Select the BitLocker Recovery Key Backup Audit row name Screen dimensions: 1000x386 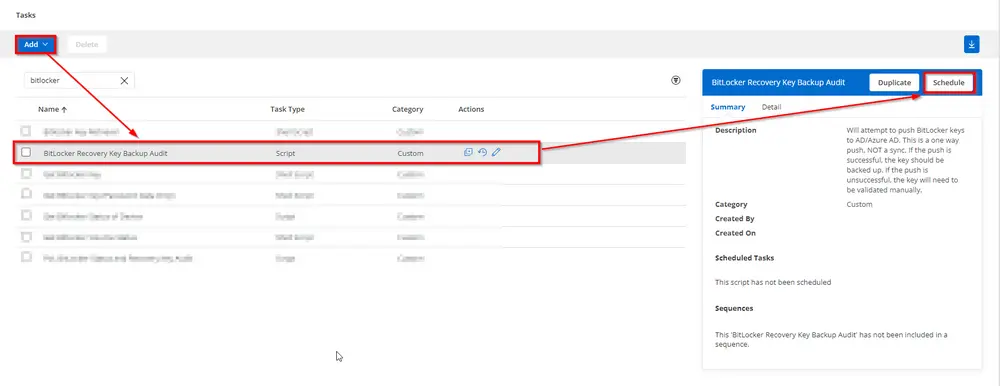point(106,153)
